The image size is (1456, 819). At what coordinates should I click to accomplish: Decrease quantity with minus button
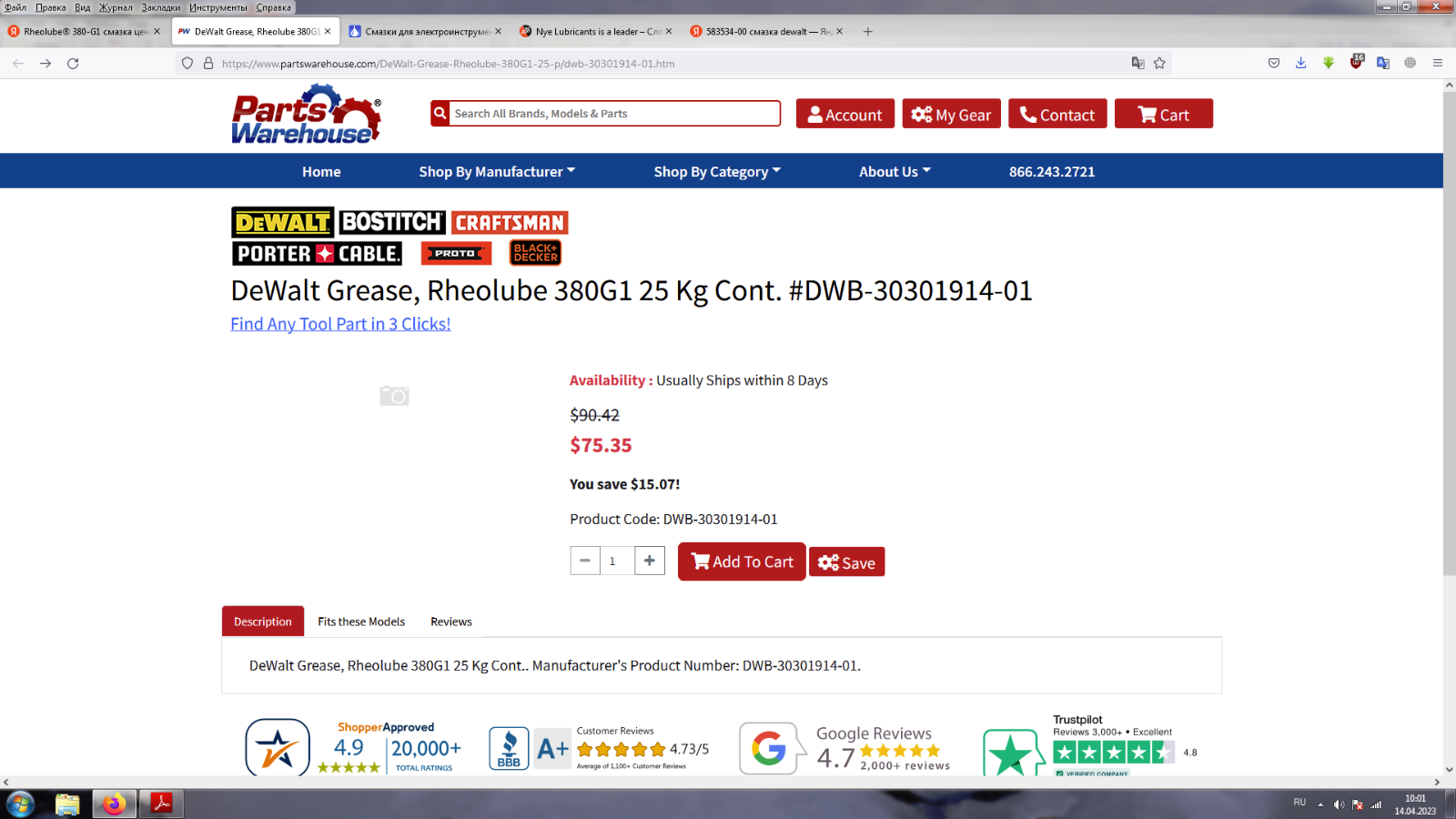pyautogui.click(x=585, y=561)
